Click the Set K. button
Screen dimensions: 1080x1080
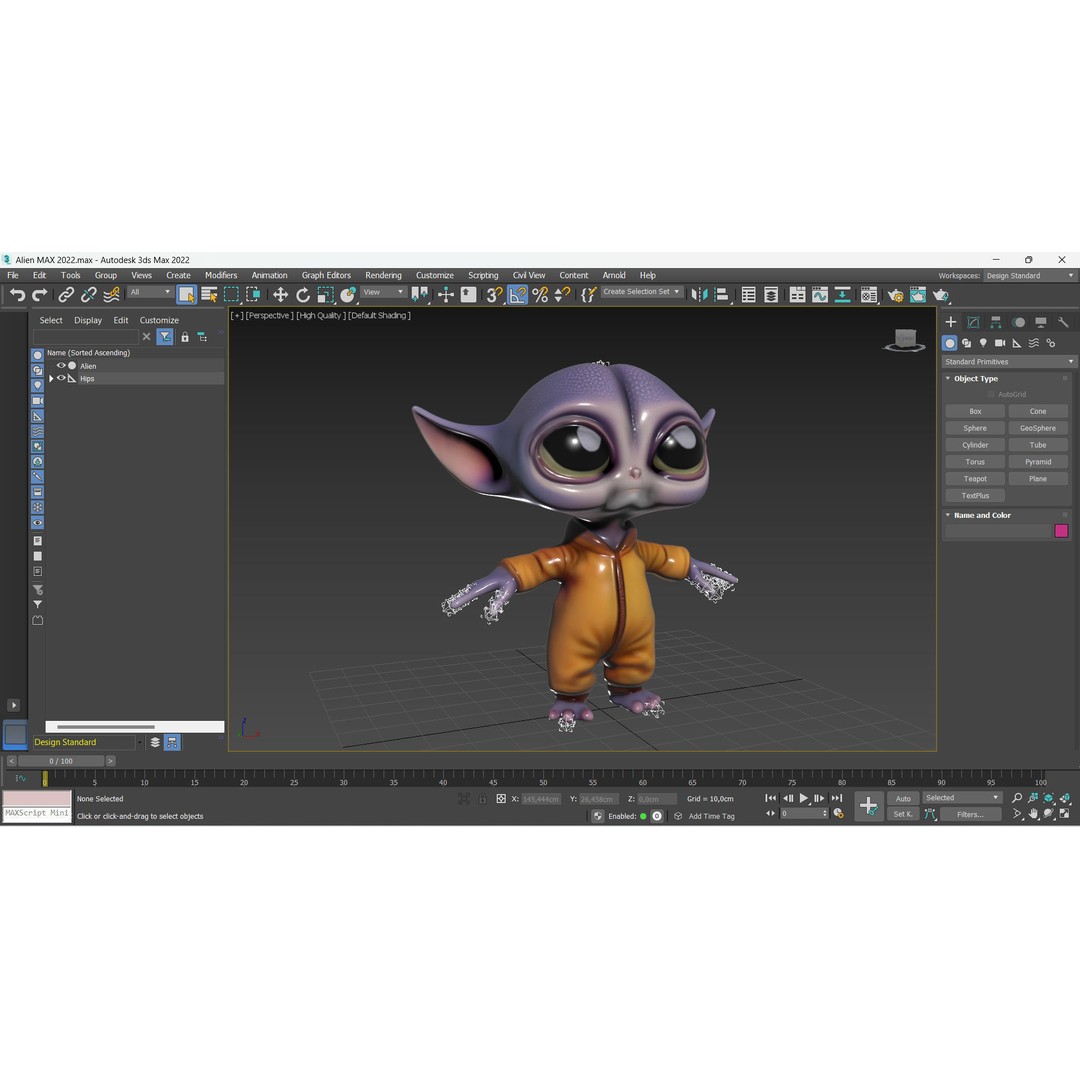pyautogui.click(x=903, y=814)
